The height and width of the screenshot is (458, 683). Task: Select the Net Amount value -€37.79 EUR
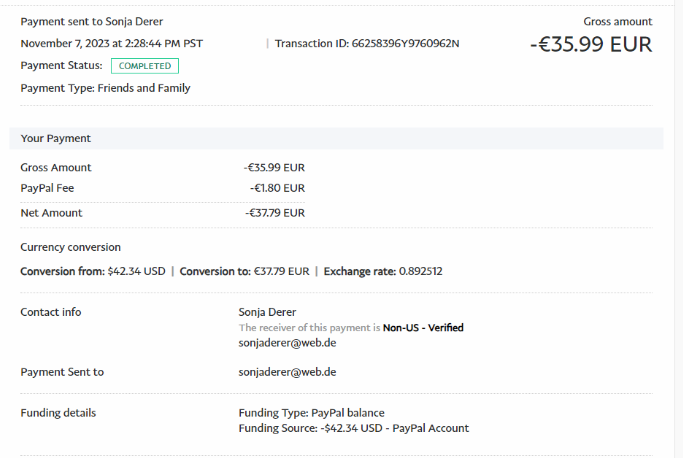click(274, 213)
